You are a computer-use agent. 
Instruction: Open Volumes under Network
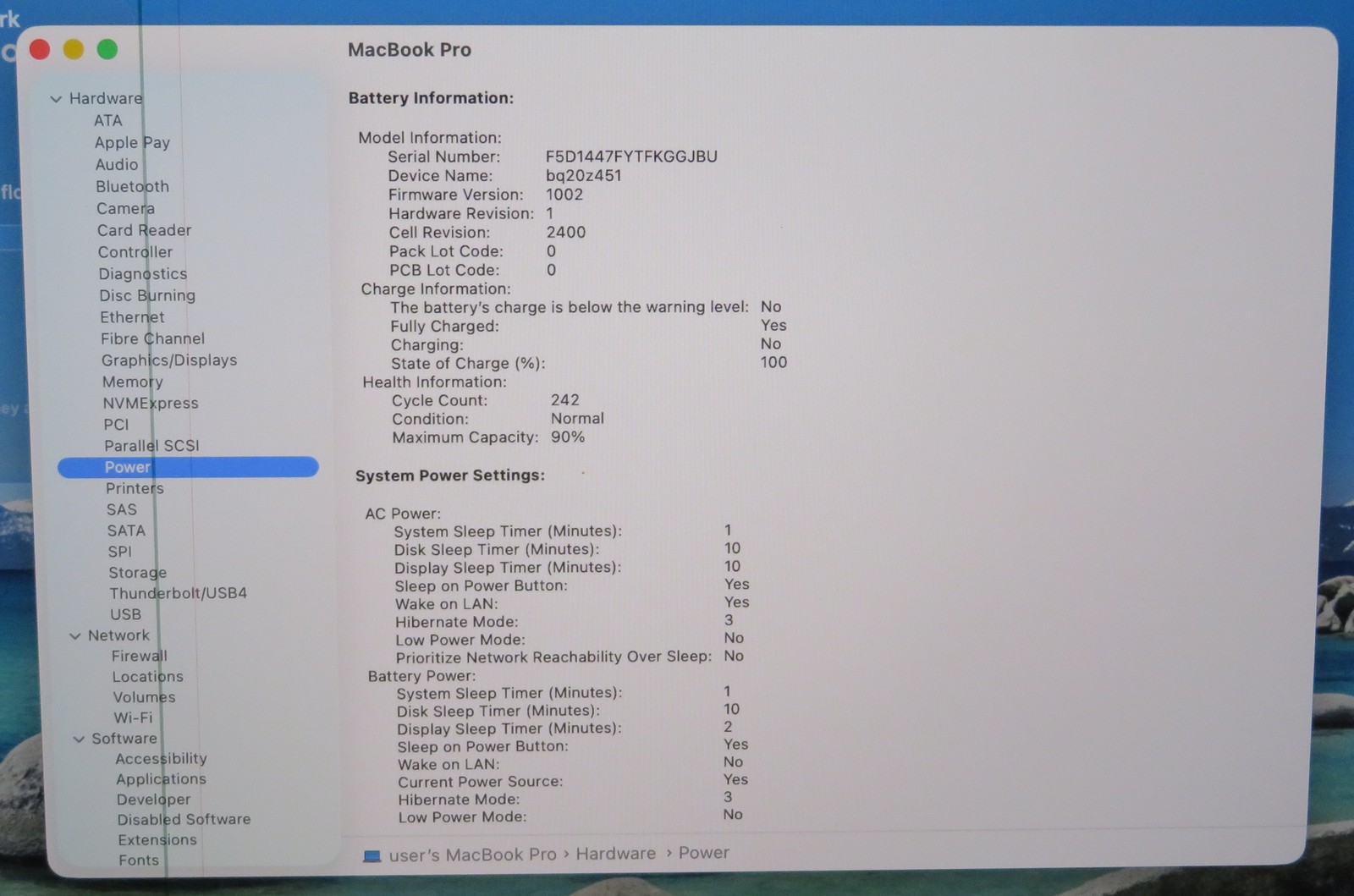coord(144,697)
